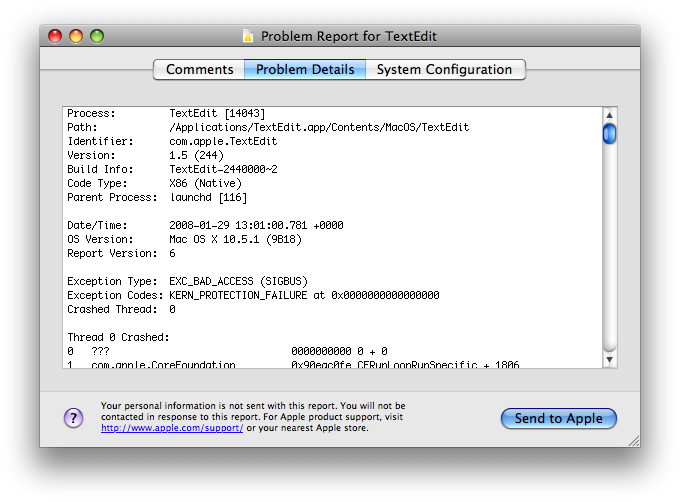Open the System Configuration tab
Screen dimensions: 680x502
pyautogui.click(x=445, y=70)
